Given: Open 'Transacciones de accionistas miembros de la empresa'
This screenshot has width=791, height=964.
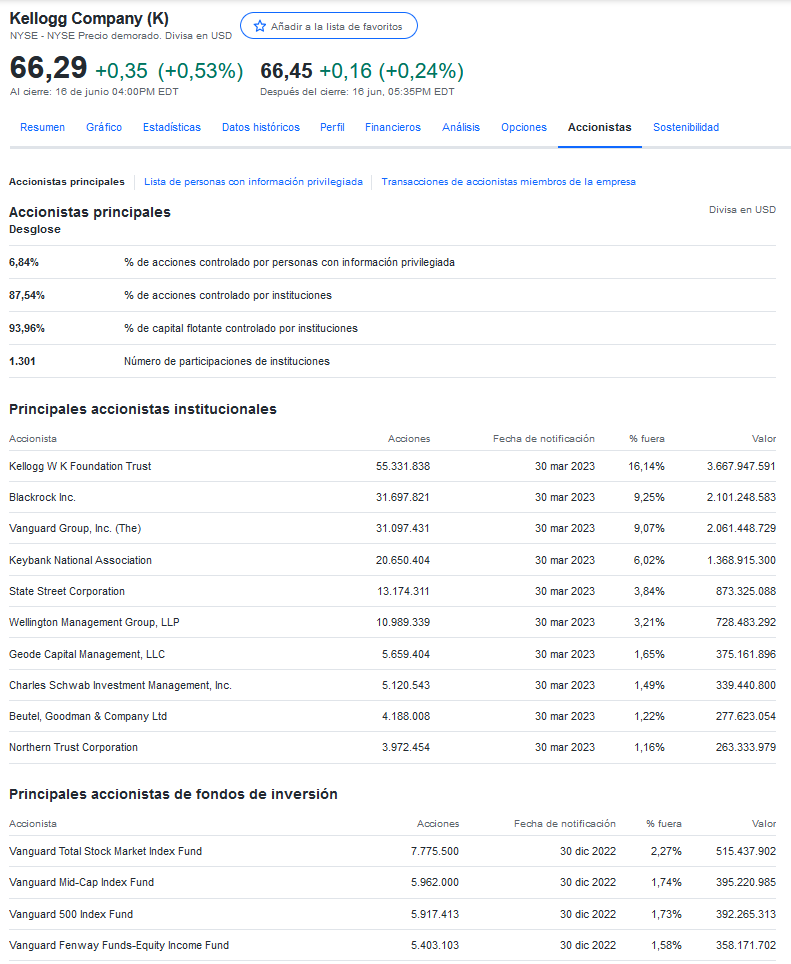Looking at the screenshot, I should [508, 182].
